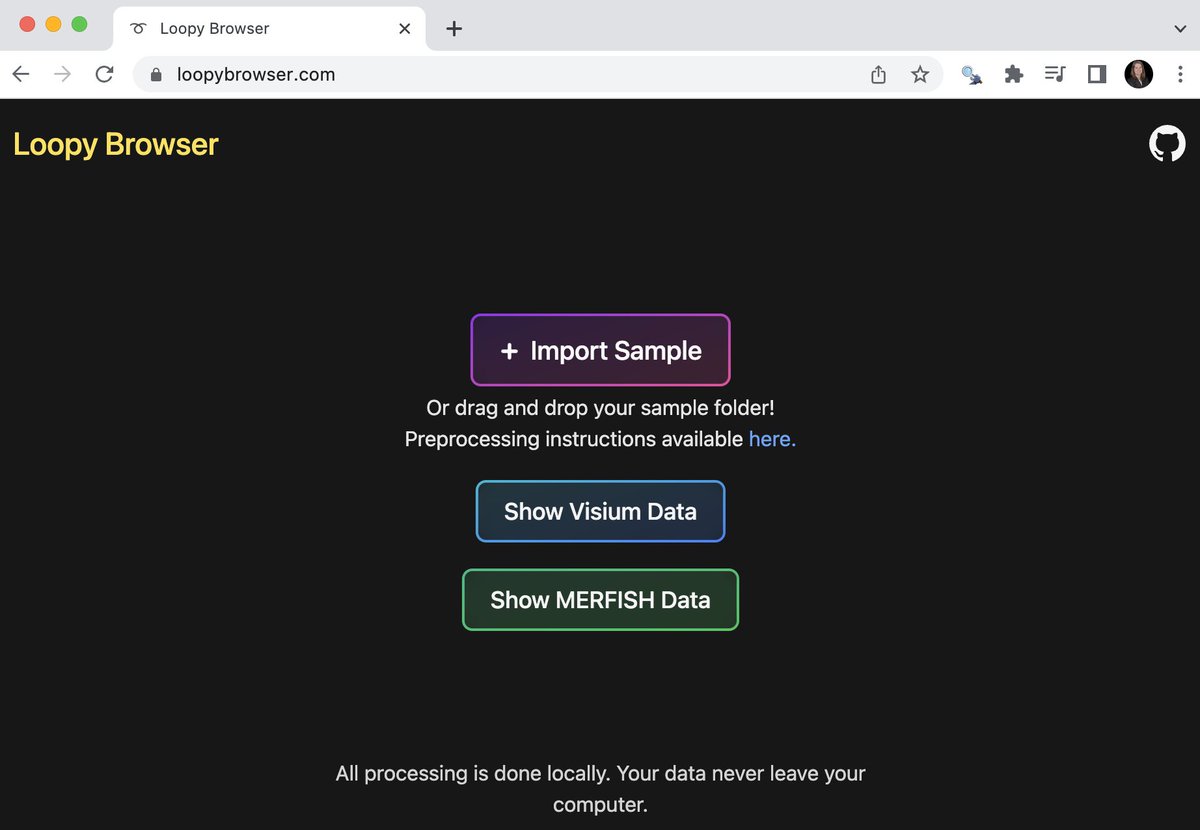Open the media controls icon
The image size is (1200, 830).
click(x=1055, y=74)
